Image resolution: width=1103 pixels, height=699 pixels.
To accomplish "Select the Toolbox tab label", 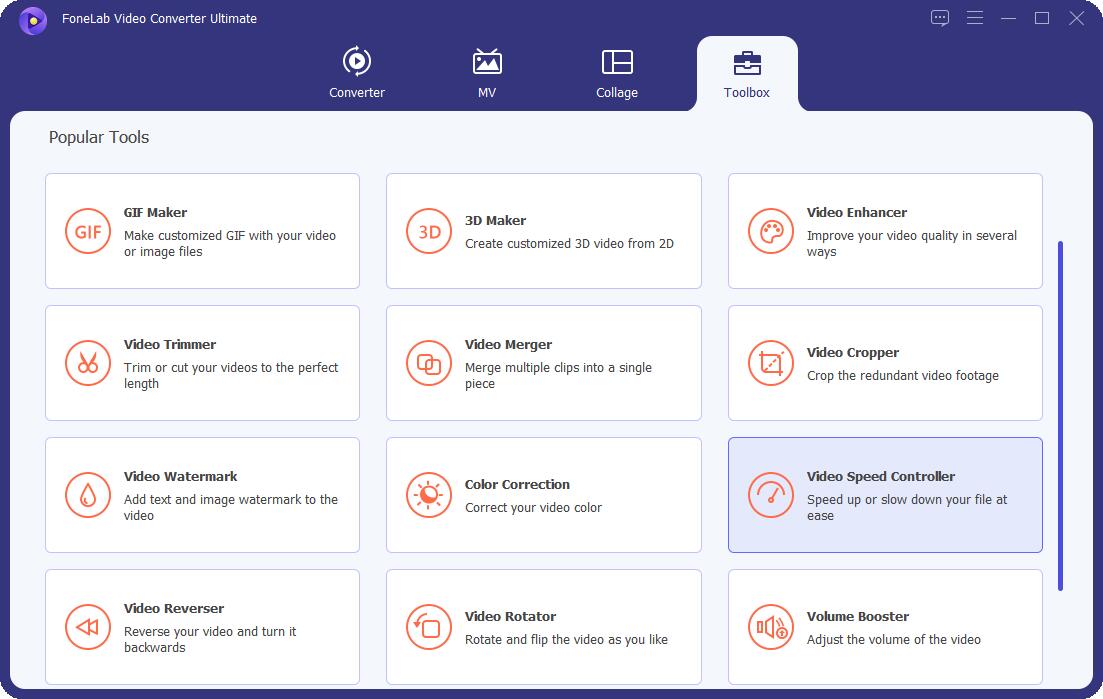I will coord(747,92).
